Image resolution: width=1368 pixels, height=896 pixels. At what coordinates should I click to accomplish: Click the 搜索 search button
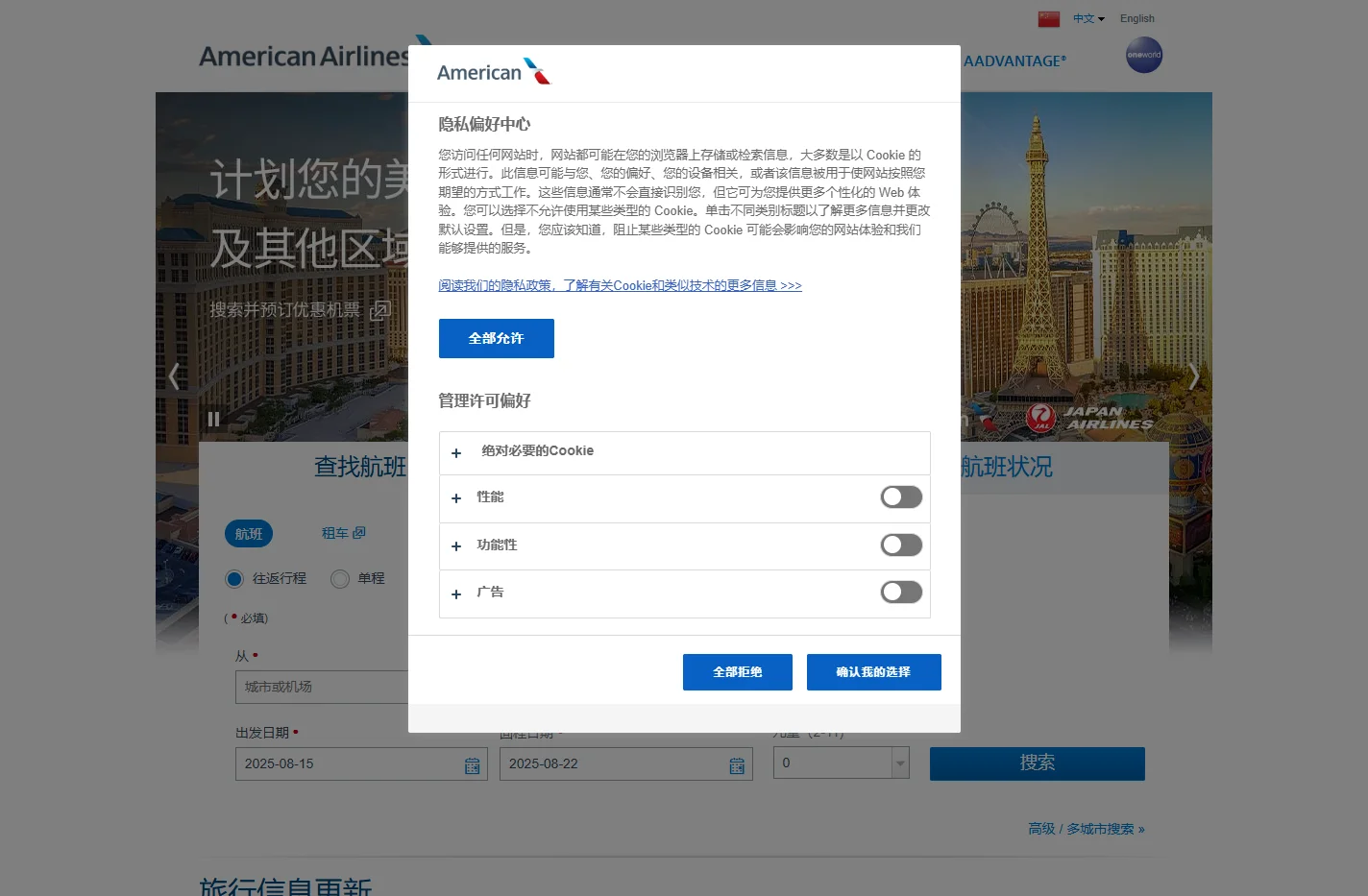pyautogui.click(x=1038, y=763)
